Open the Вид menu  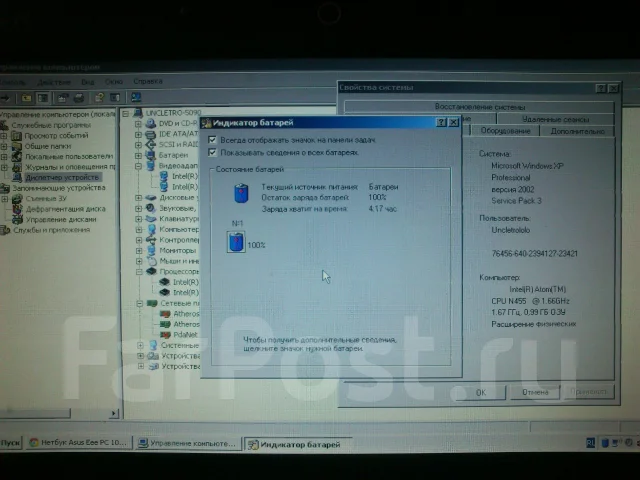[x=88, y=82]
